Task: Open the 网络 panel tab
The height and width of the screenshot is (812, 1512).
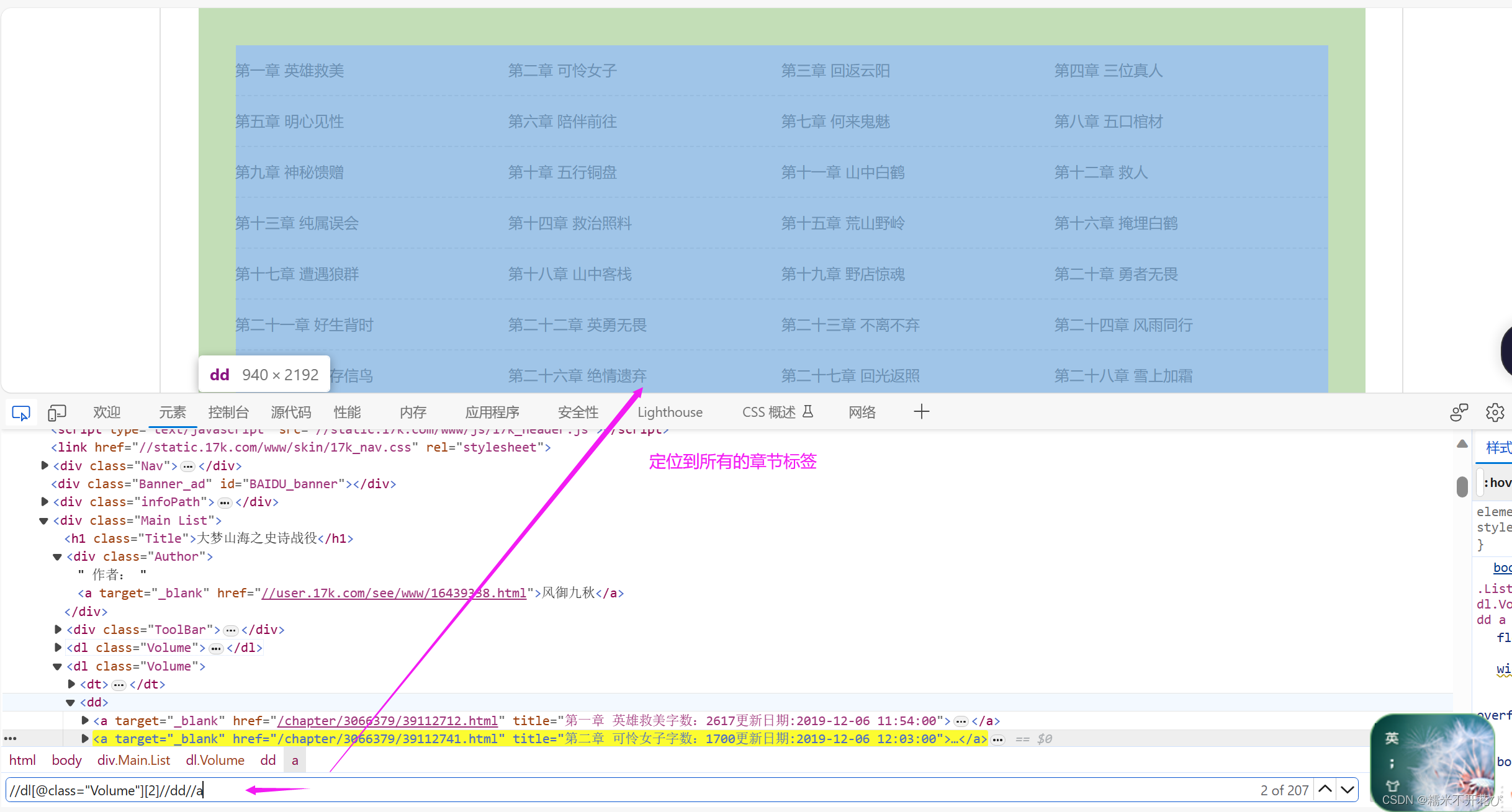Action: [862, 413]
